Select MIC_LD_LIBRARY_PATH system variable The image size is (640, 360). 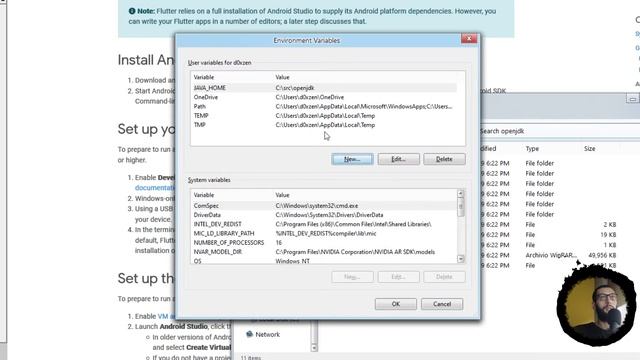click(x=324, y=233)
